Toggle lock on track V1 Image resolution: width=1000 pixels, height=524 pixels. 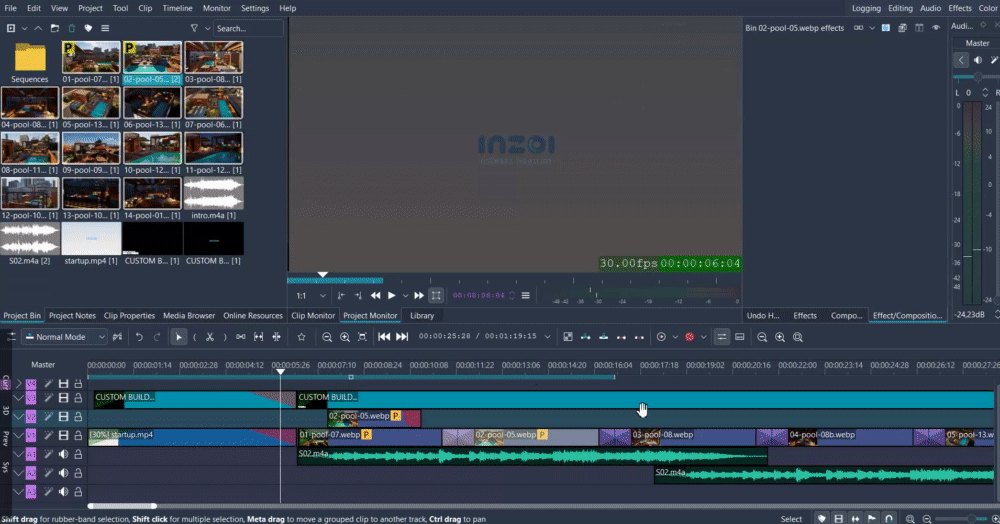(x=78, y=435)
